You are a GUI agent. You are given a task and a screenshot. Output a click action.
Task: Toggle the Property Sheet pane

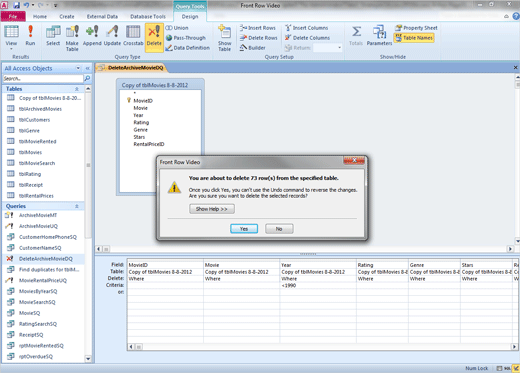click(416, 28)
